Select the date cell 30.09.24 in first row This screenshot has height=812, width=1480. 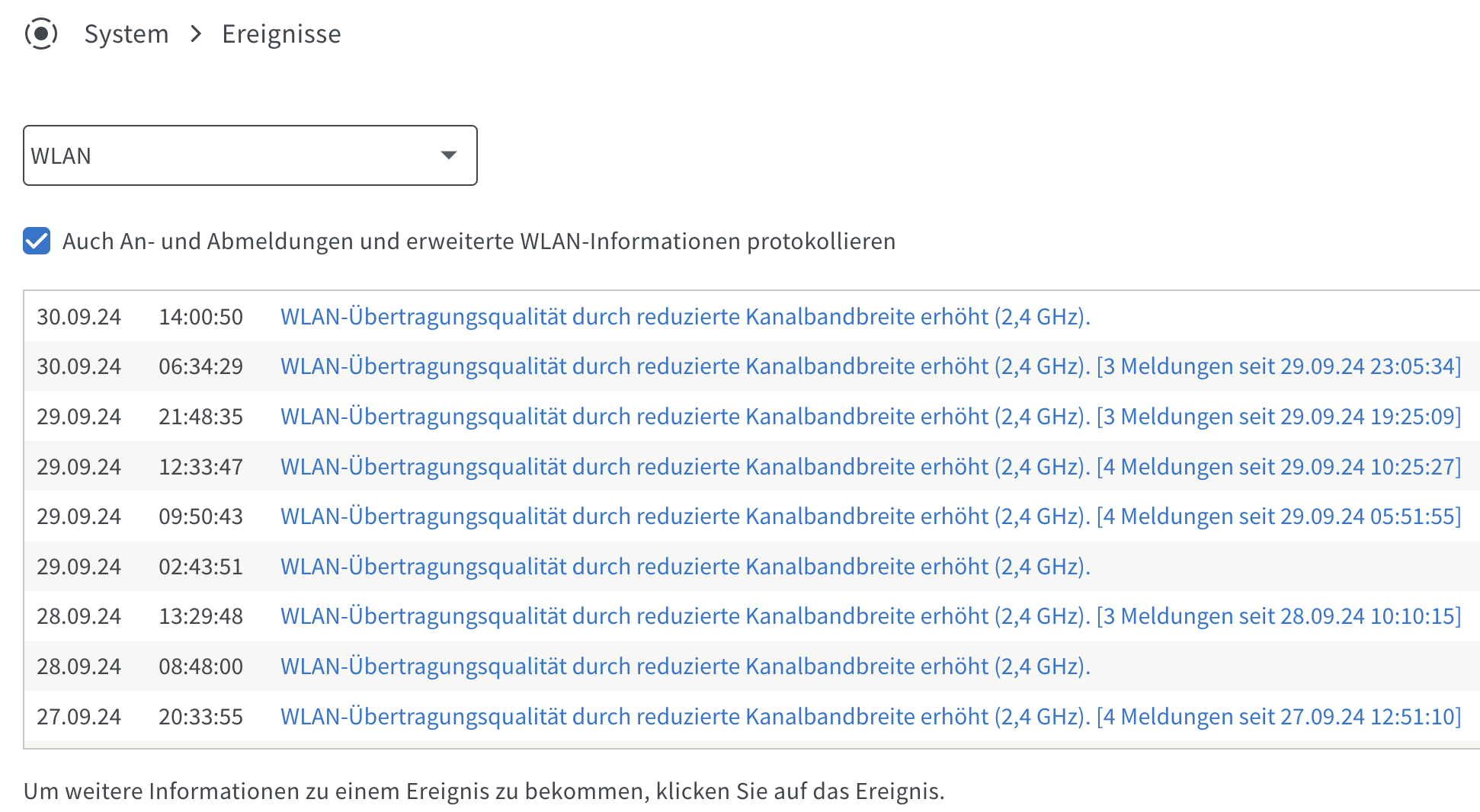point(79,317)
